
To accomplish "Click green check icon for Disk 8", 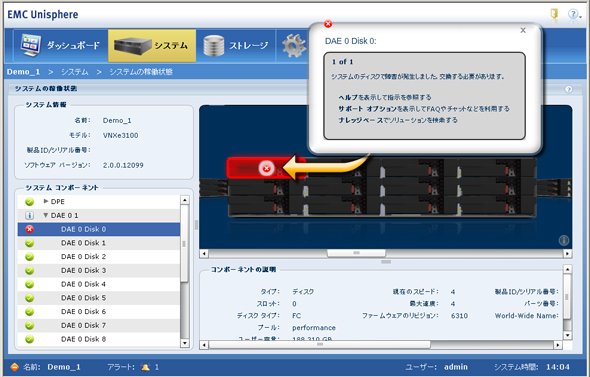I will 29,339.
